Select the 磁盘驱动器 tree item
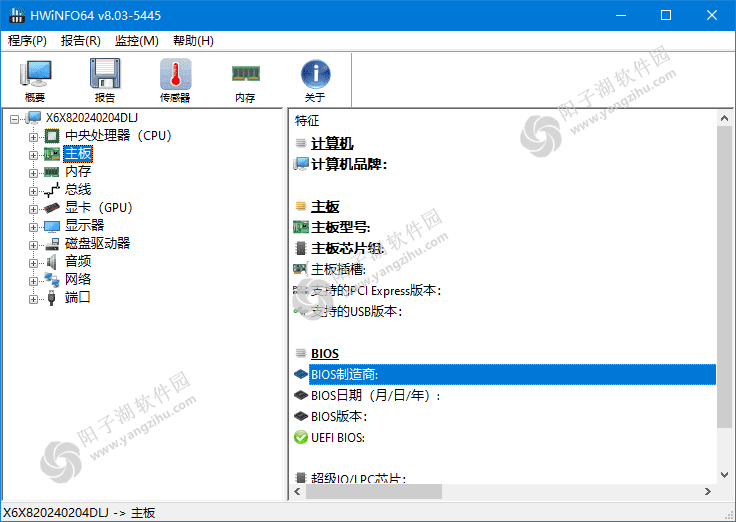 click(x=97, y=243)
